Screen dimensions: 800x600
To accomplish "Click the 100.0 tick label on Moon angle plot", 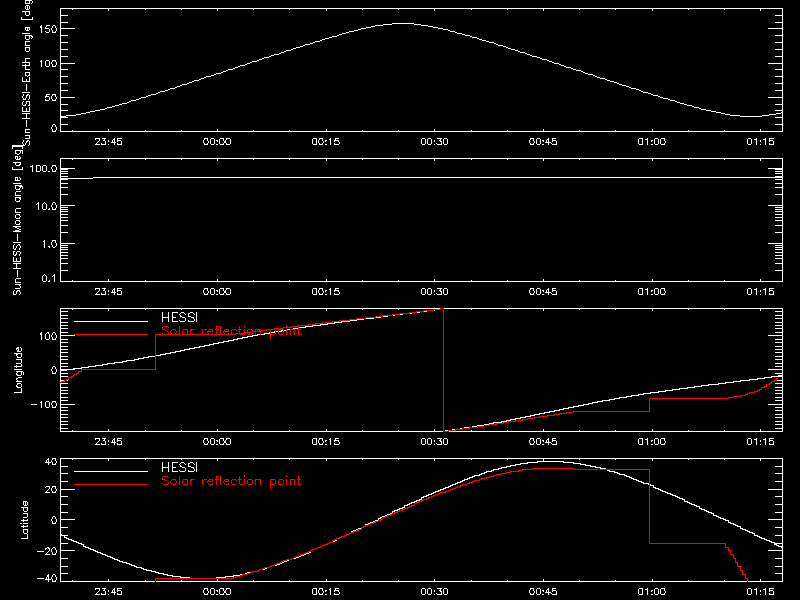I will tap(43, 169).
